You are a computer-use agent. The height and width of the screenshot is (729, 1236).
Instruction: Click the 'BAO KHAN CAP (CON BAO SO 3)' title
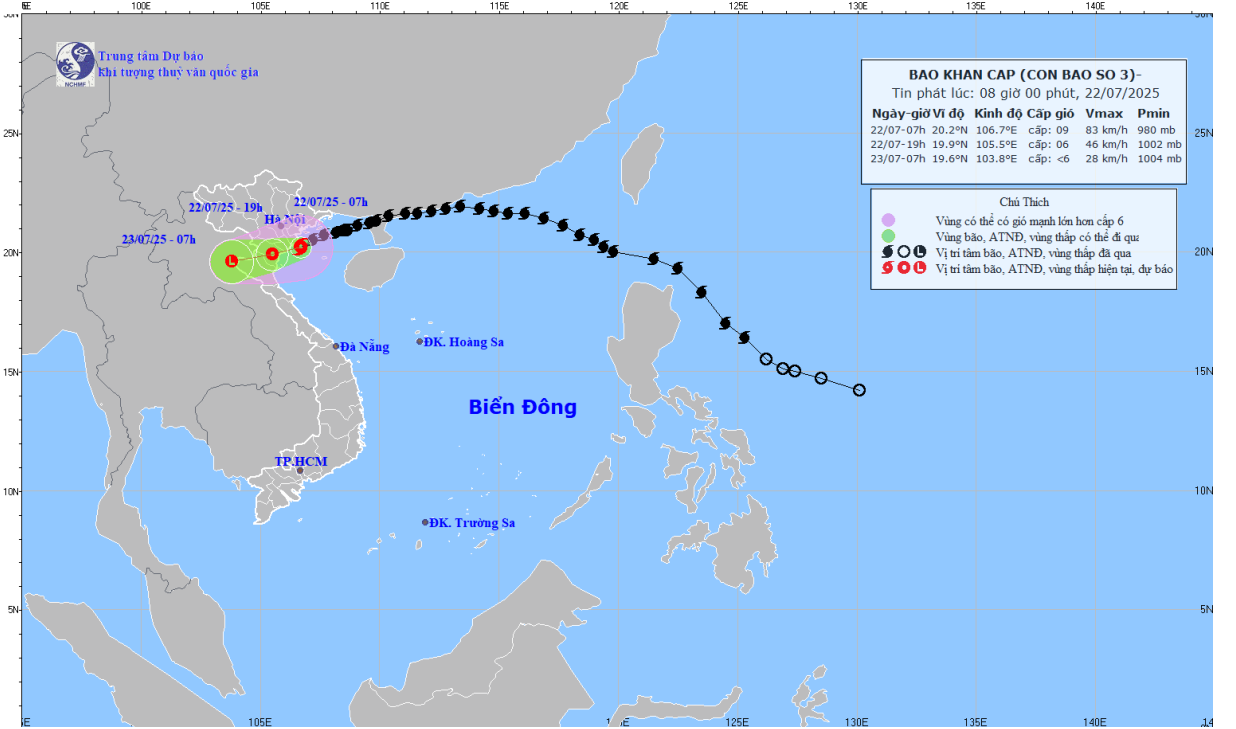[1024, 75]
